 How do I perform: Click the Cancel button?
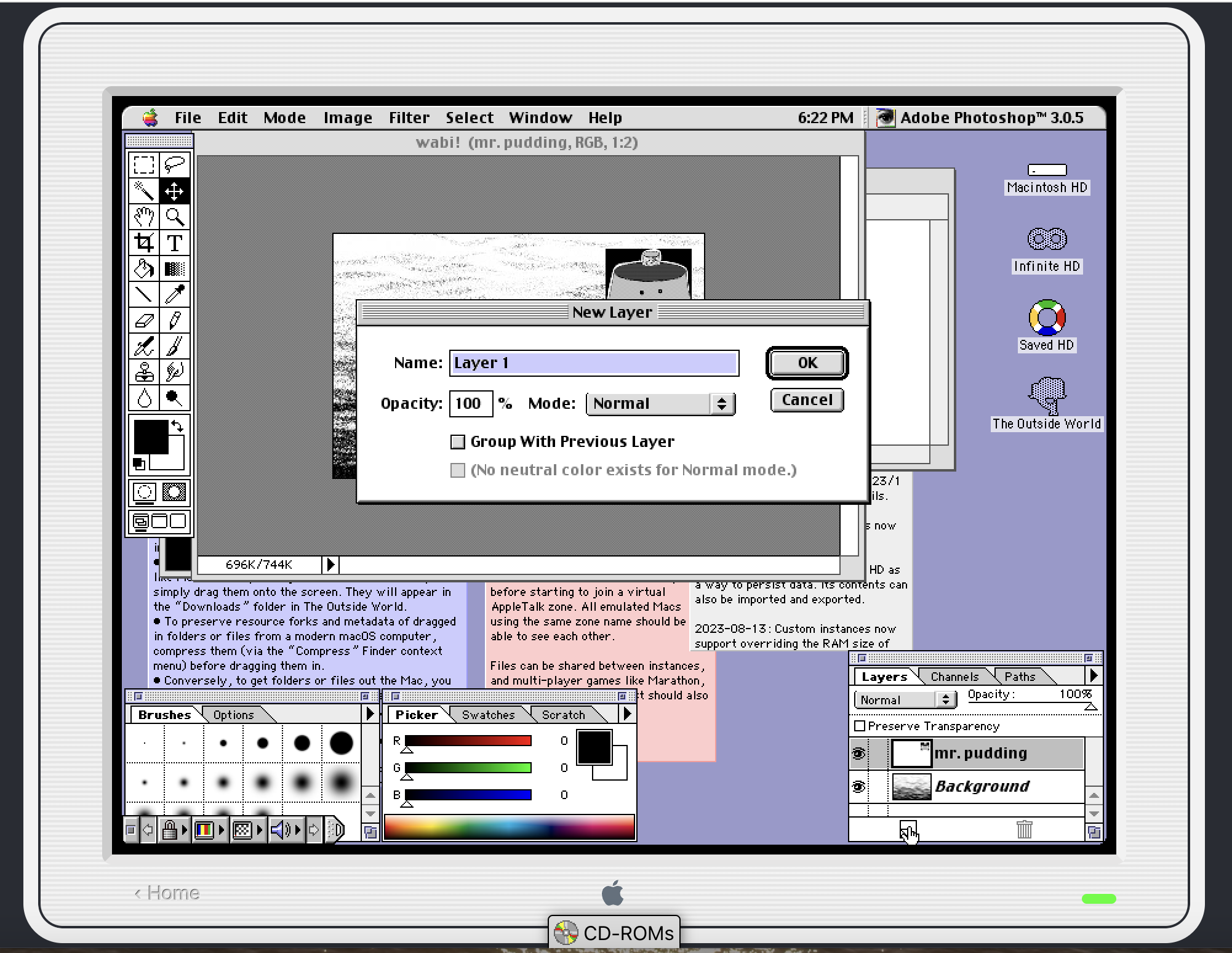pyautogui.click(x=807, y=400)
